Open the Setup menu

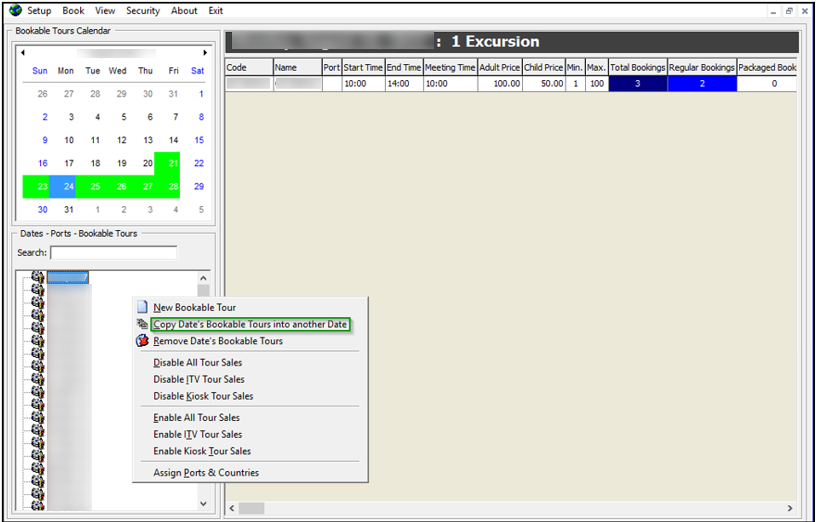pyautogui.click(x=39, y=11)
